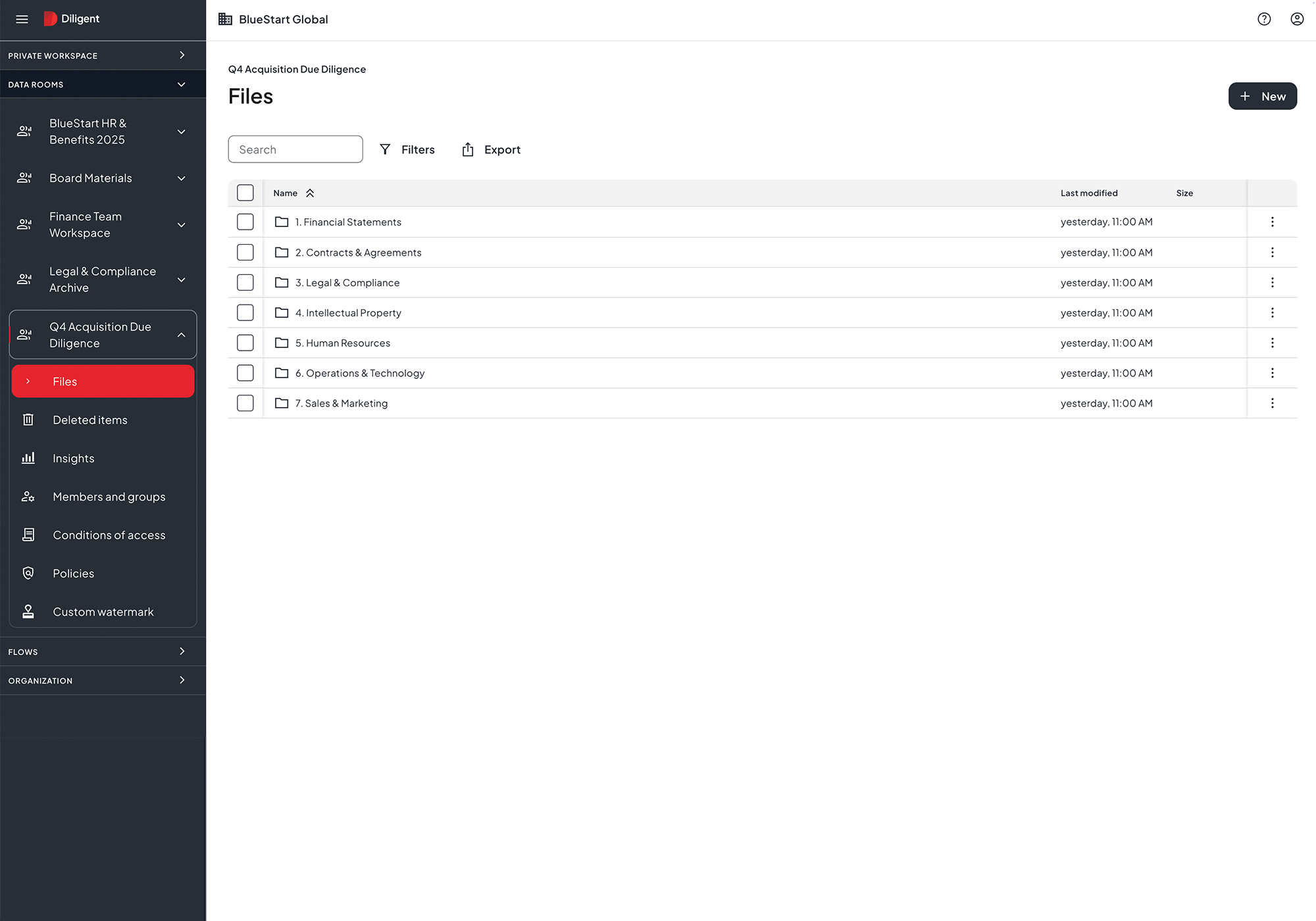Open Insights in the sidebar

(103, 458)
